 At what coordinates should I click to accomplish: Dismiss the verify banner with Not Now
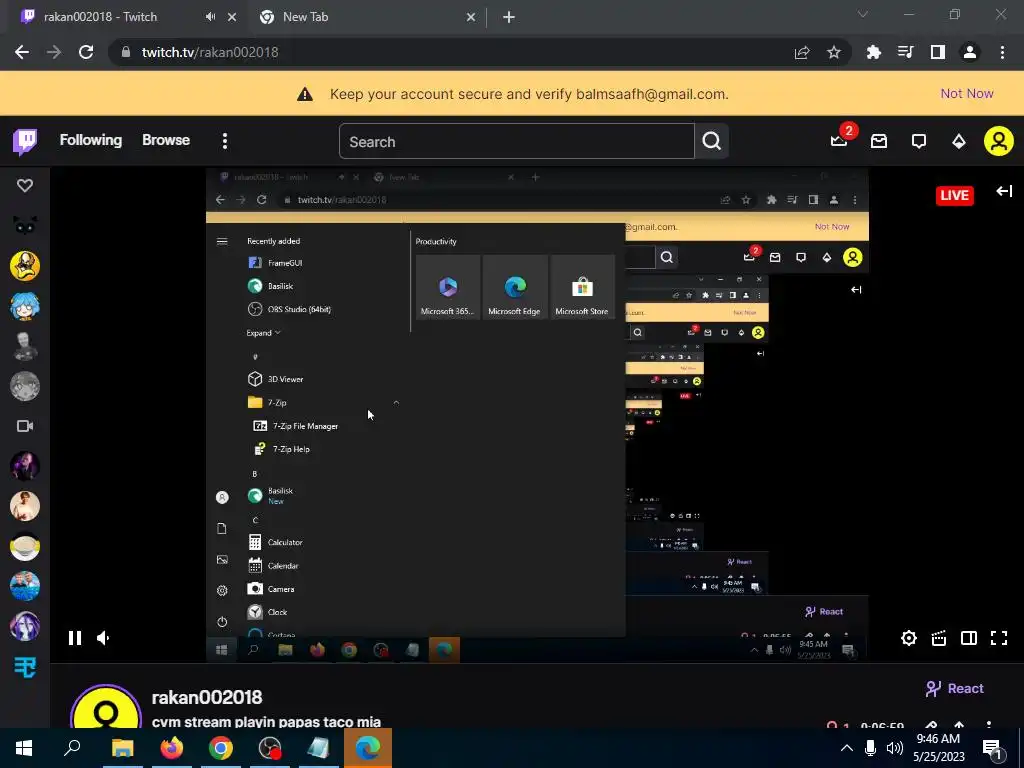pyautogui.click(x=967, y=93)
